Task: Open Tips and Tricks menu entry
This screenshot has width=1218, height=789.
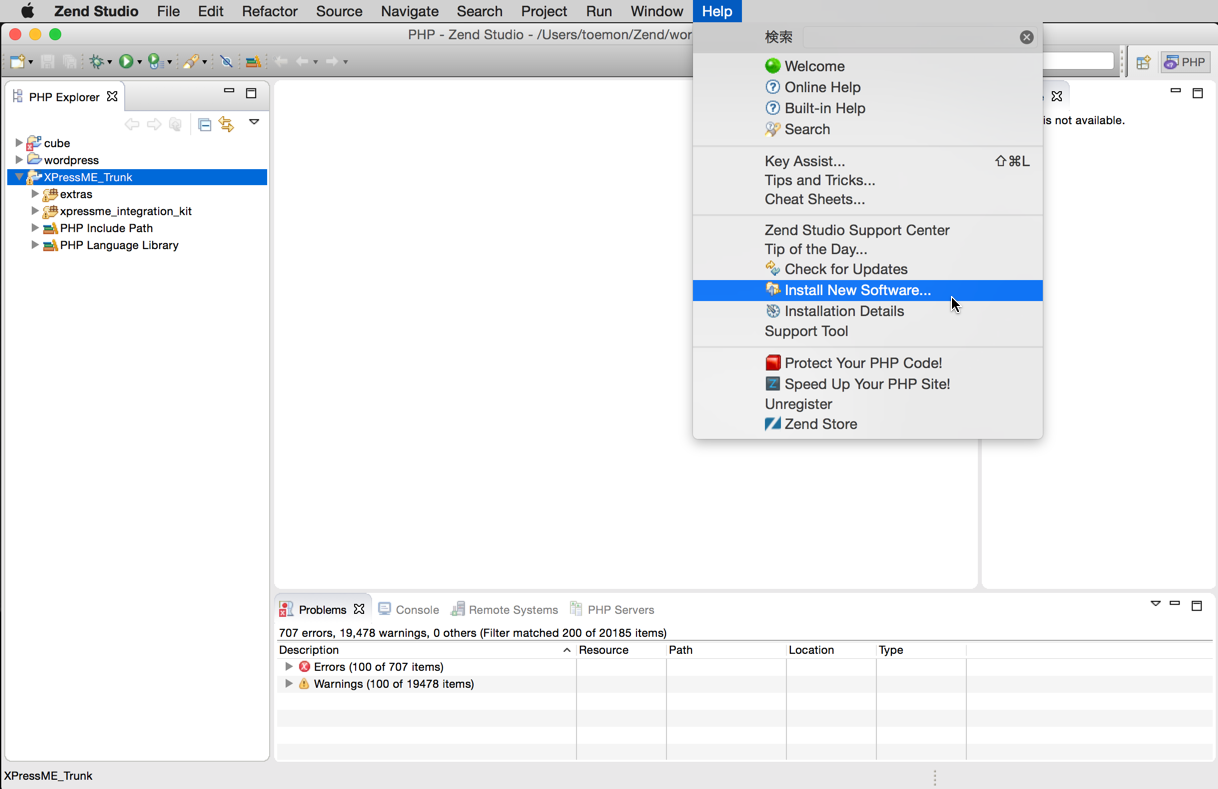Action: 867,180
